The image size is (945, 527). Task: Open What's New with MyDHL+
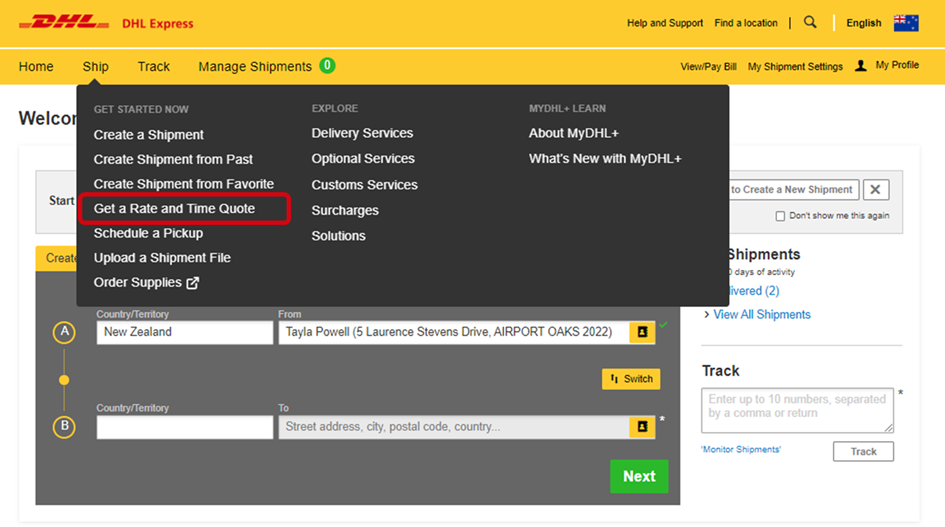coord(605,159)
